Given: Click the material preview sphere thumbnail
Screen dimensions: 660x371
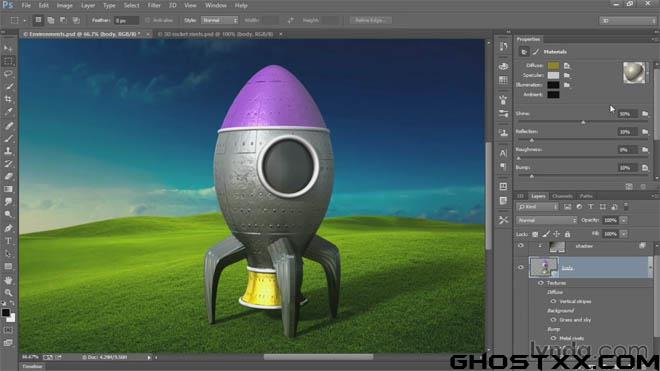Looking at the screenshot, I should [634, 72].
